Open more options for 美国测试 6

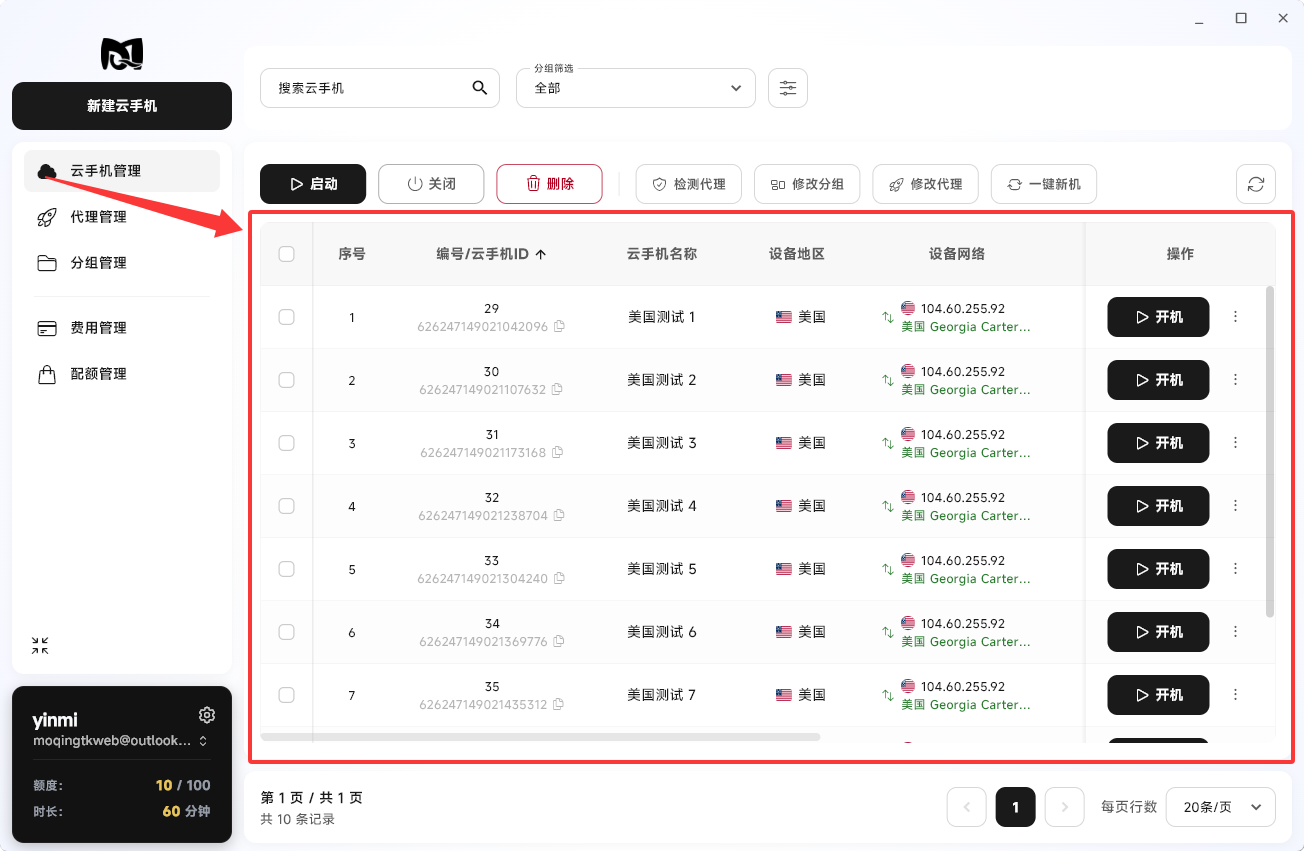1235,632
